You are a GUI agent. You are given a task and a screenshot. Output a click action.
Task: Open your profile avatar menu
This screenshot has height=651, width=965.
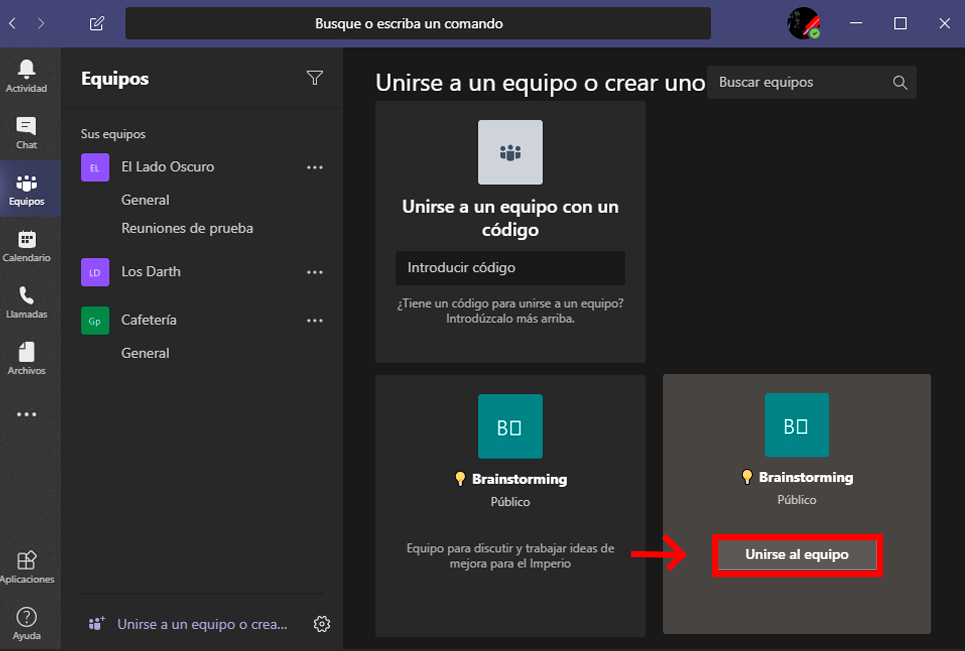(x=805, y=22)
